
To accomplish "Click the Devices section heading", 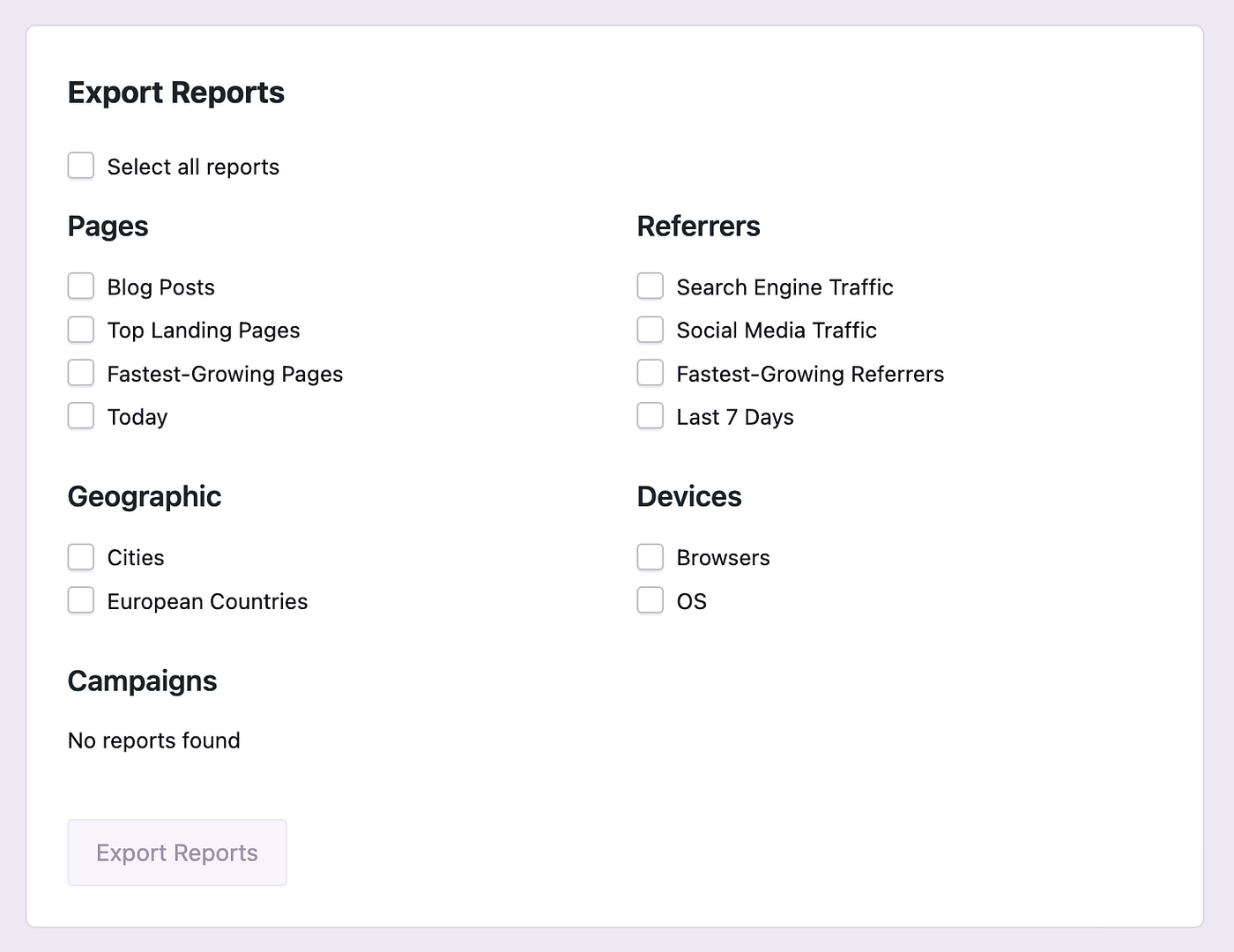I will click(688, 496).
